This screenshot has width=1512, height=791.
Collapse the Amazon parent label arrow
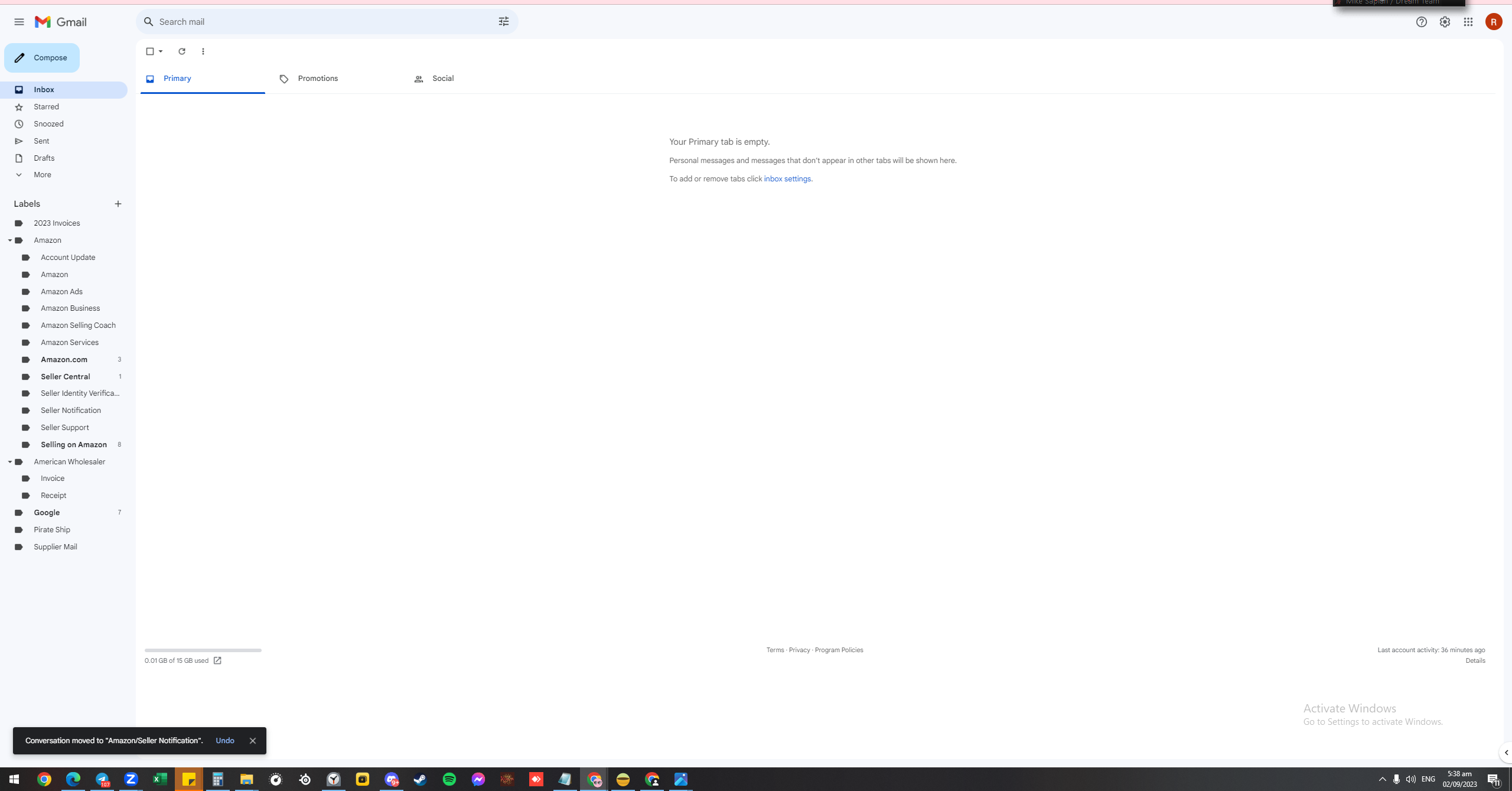pyautogui.click(x=9, y=240)
